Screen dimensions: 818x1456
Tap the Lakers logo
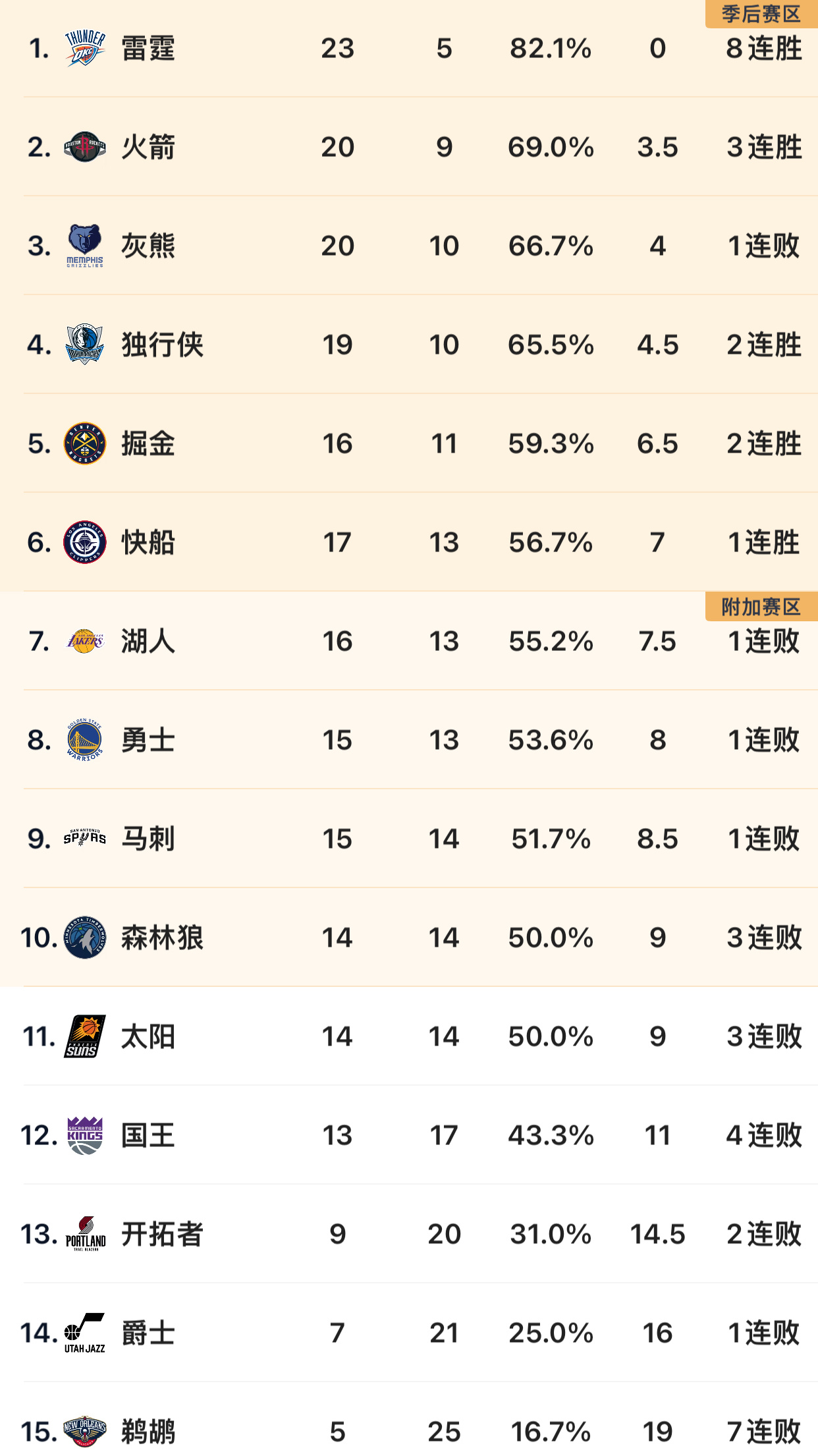coord(85,641)
